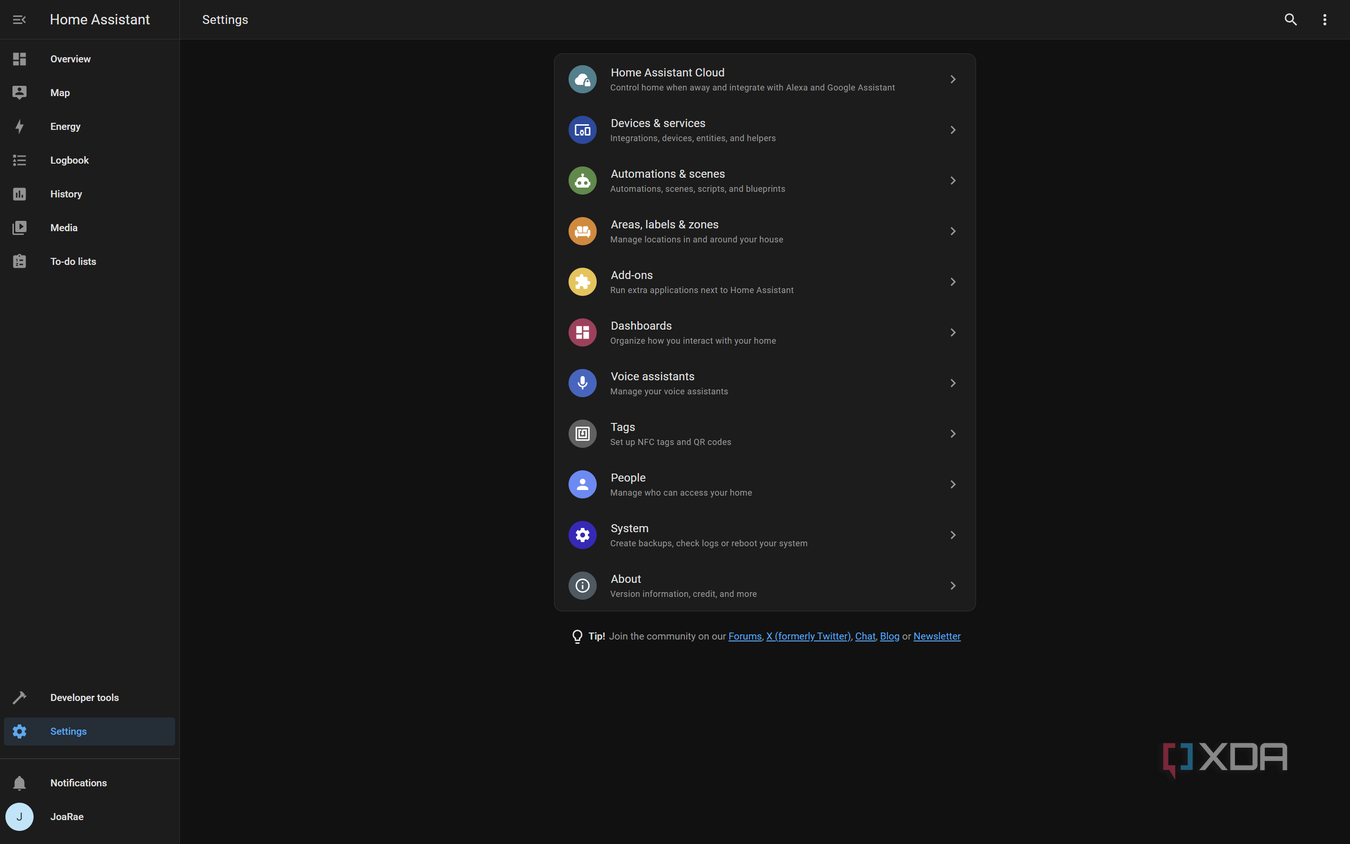
Task: Click the Tags NFC icon
Action: pos(582,434)
